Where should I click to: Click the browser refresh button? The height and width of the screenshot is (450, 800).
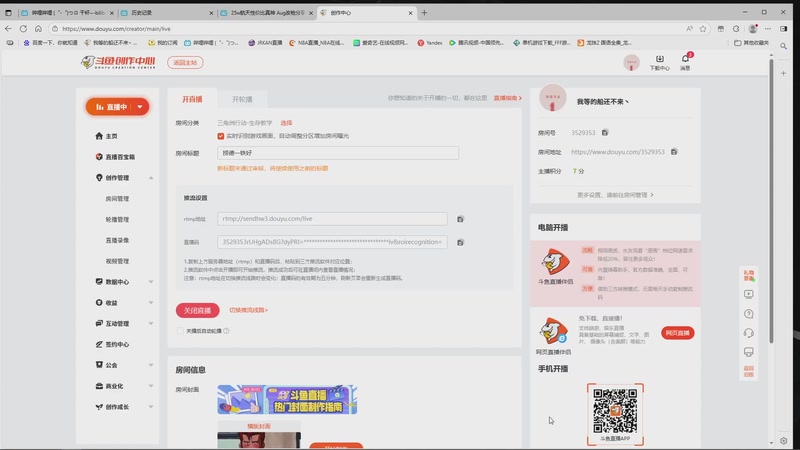[23, 29]
